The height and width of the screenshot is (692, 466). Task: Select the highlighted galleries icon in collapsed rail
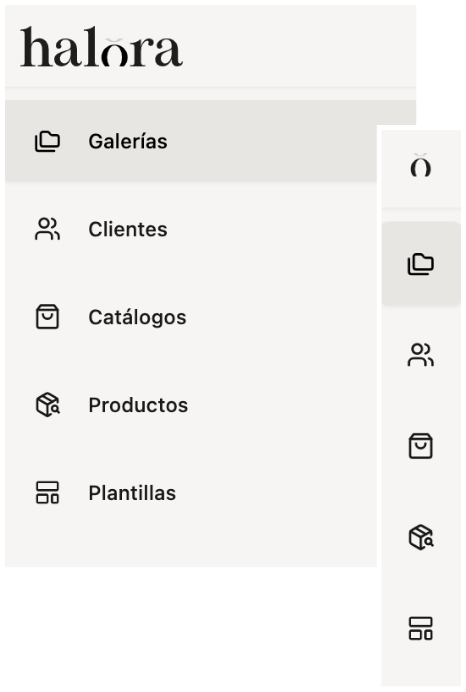click(x=421, y=264)
